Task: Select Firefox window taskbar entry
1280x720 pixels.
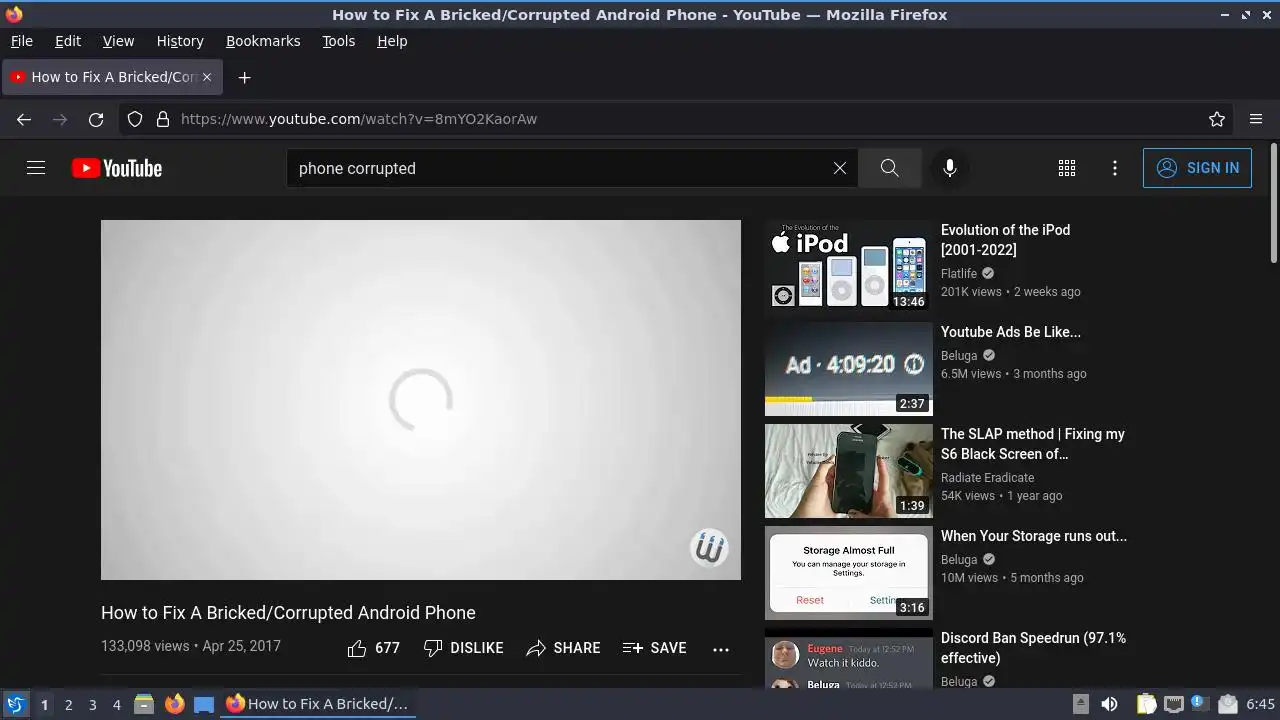Action: click(318, 704)
